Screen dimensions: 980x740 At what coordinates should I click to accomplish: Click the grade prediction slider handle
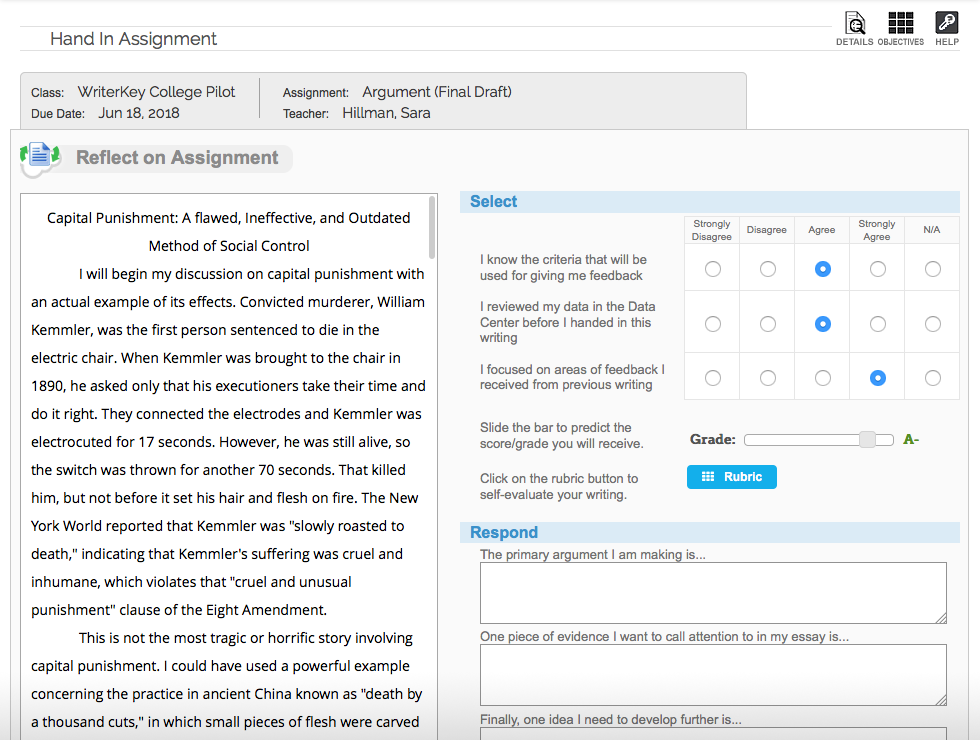pos(867,440)
